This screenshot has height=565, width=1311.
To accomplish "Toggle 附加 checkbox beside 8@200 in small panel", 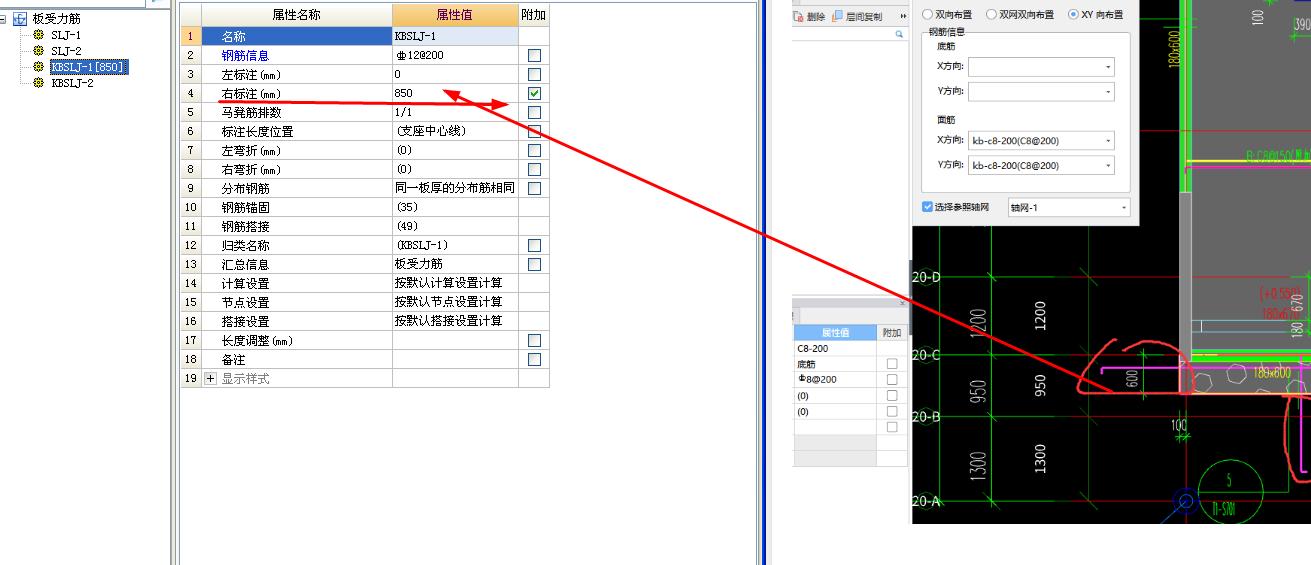I will coord(892,380).
